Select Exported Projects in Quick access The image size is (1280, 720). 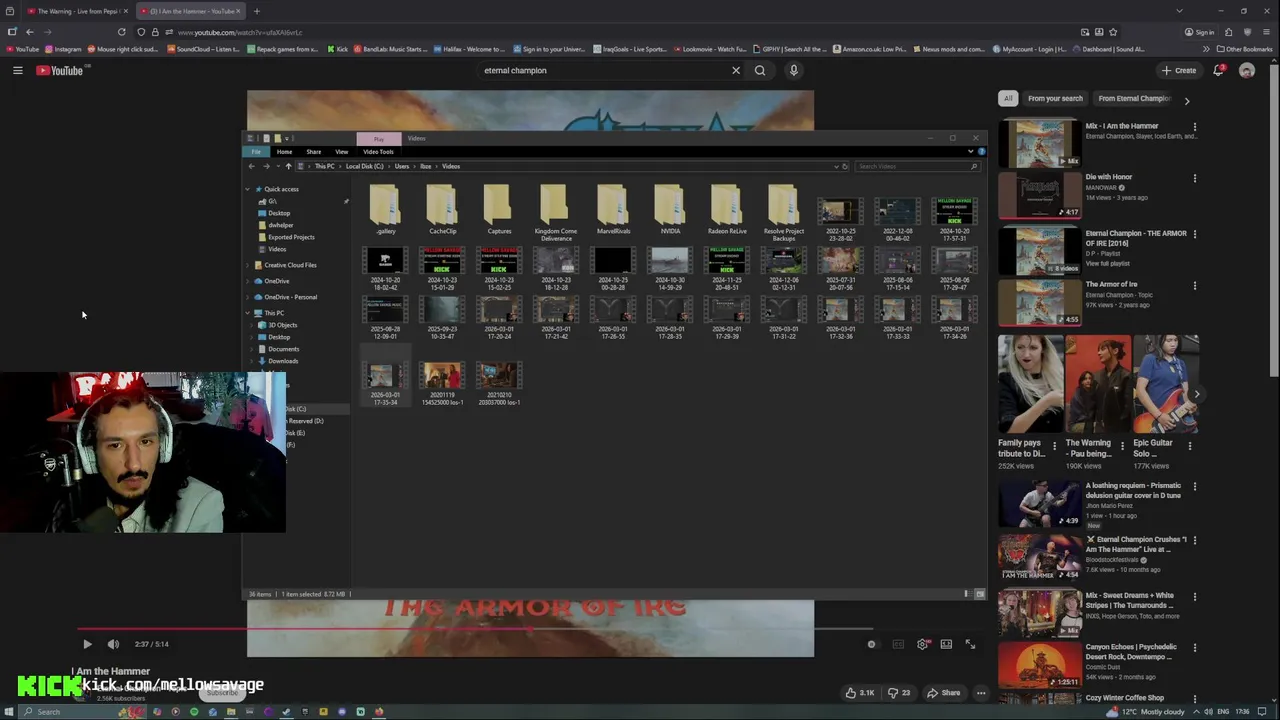pos(291,237)
